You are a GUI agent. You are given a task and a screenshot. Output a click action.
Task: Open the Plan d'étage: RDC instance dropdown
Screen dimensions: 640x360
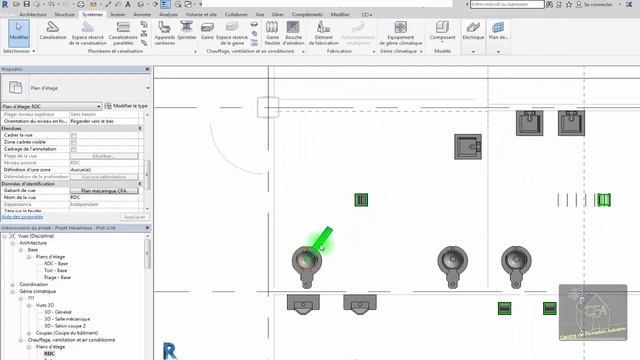(51, 106)
